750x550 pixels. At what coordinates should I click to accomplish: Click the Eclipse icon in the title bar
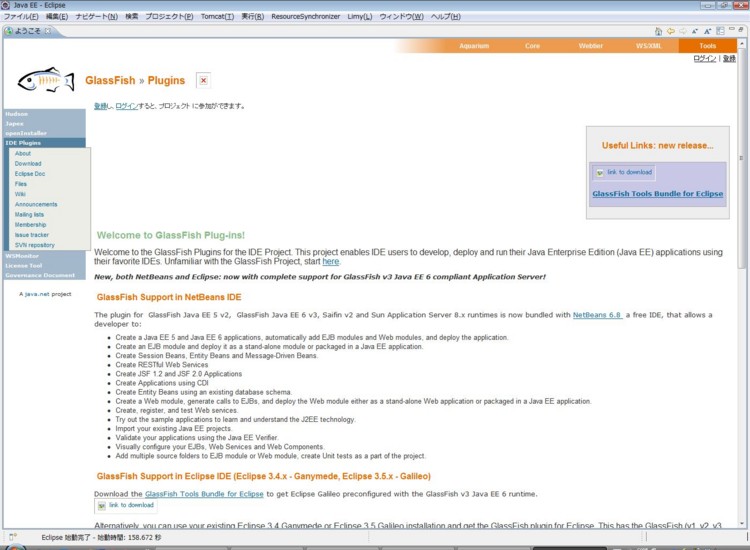point(6,5)
